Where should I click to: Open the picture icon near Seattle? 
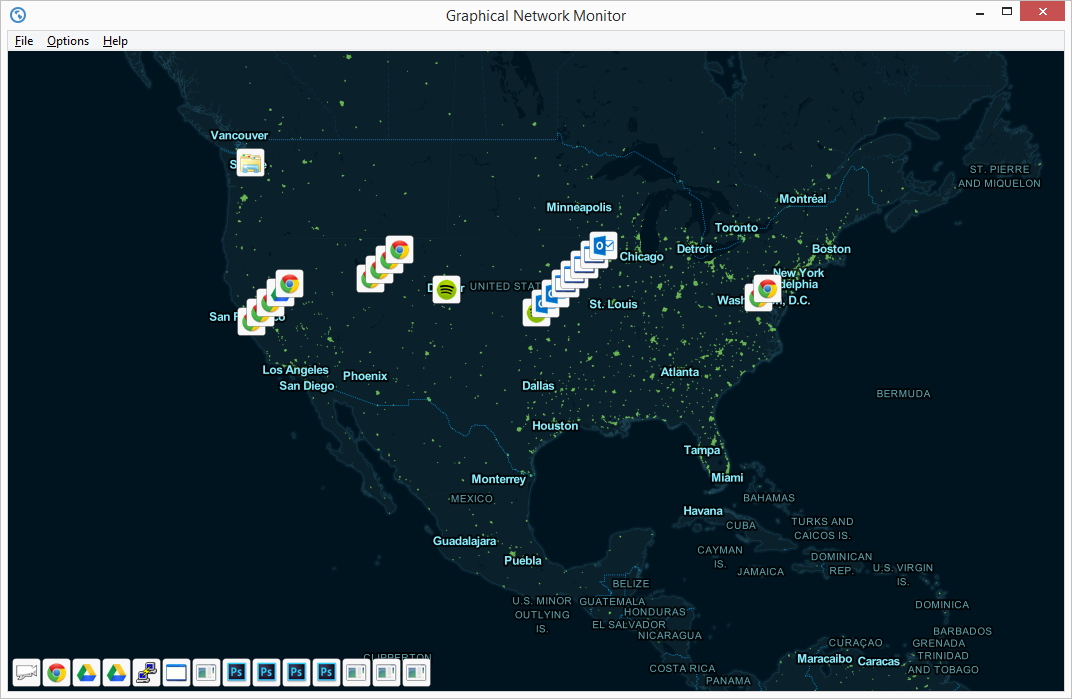coord(249,162)
